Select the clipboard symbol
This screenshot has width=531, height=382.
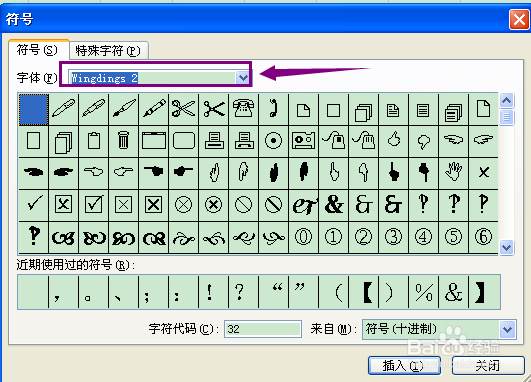coord(94,141)
